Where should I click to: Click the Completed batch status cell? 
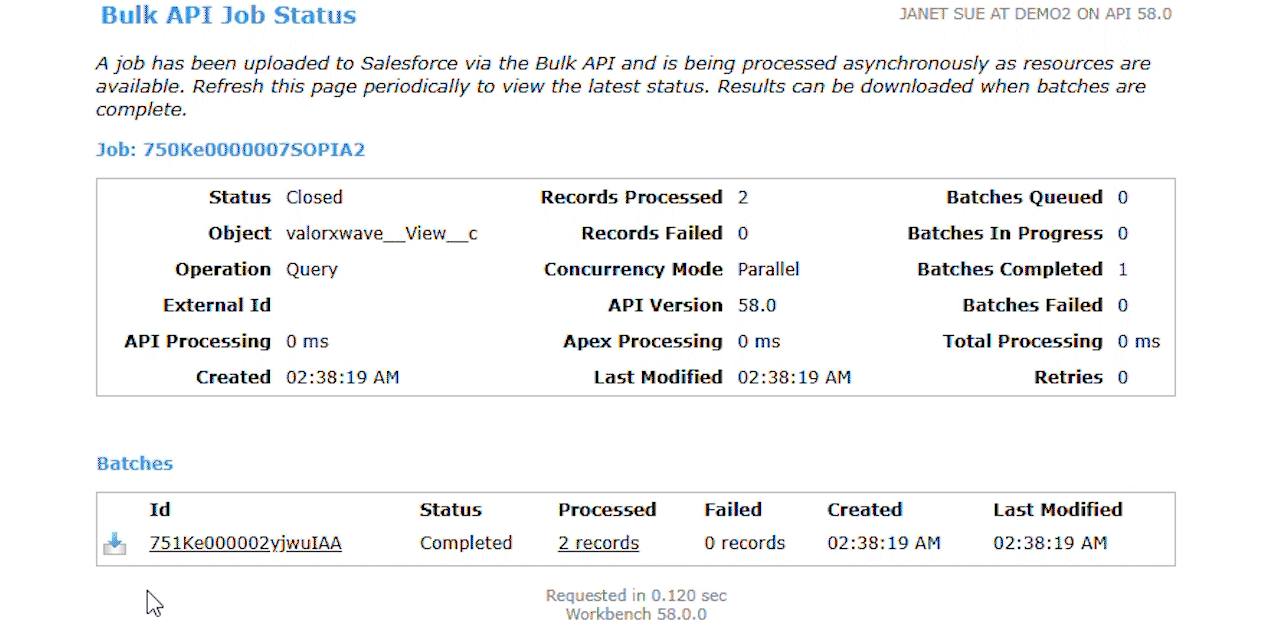(x=466, y=543)
